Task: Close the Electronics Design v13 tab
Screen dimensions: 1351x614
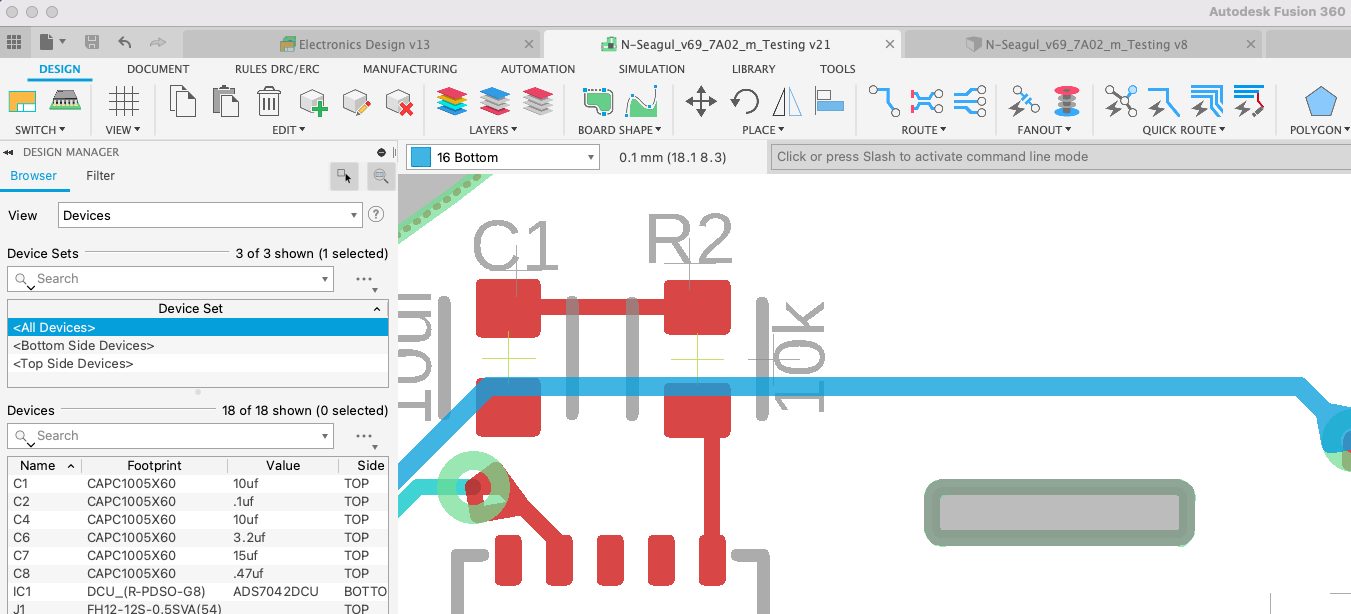Action: pos(529,44)
